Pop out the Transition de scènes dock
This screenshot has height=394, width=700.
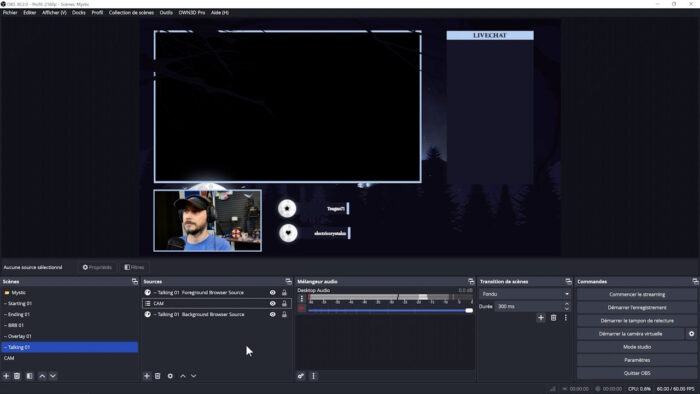tap(568, 282)
